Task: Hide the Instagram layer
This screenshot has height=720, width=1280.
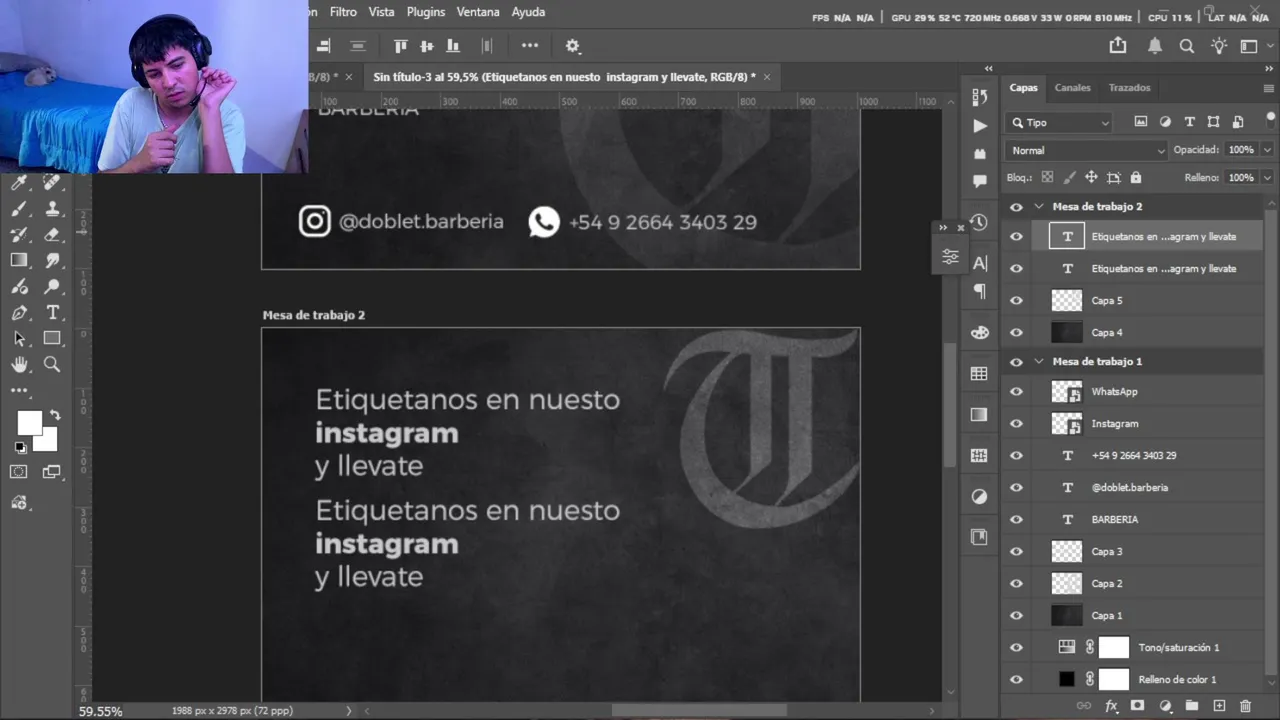Action: [1016, 424]
